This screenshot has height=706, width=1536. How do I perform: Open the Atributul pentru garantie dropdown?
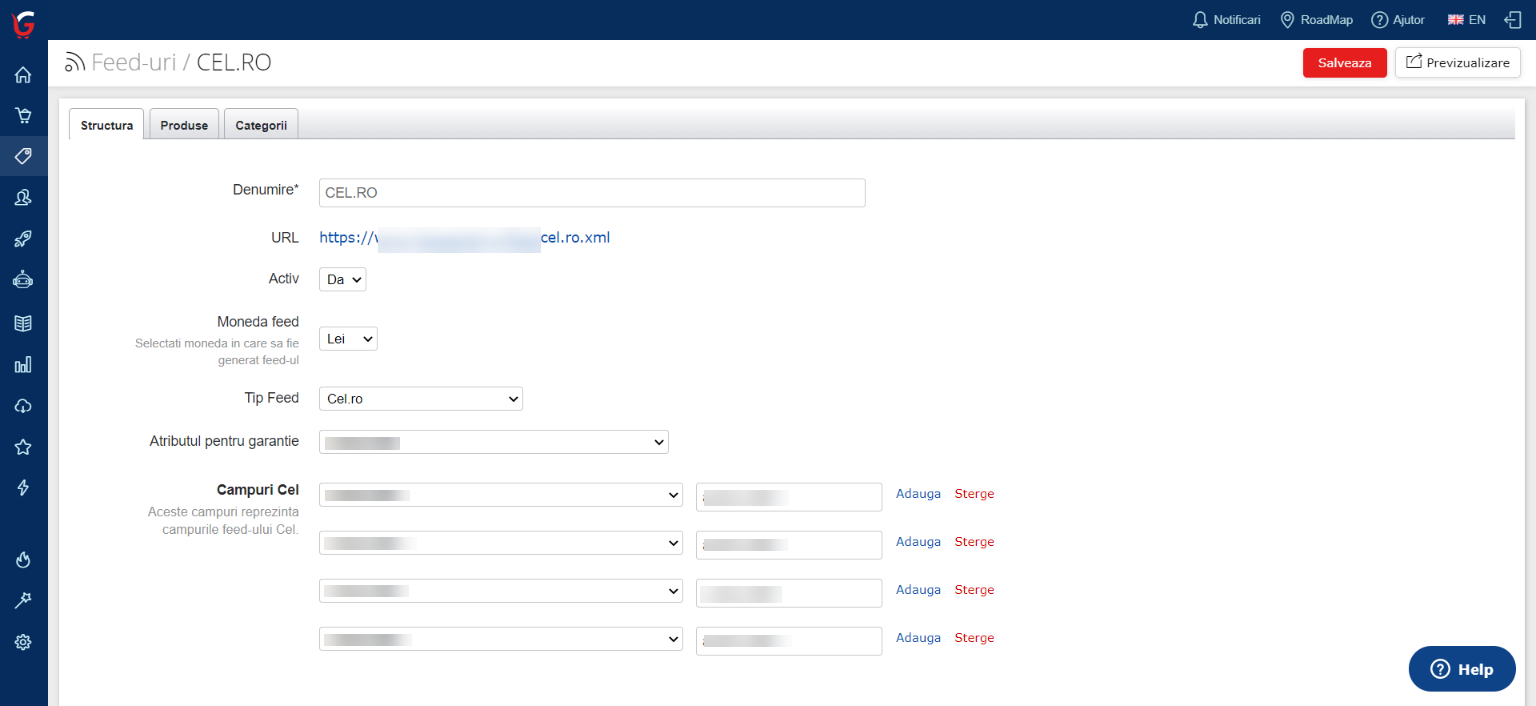(494, 442)
